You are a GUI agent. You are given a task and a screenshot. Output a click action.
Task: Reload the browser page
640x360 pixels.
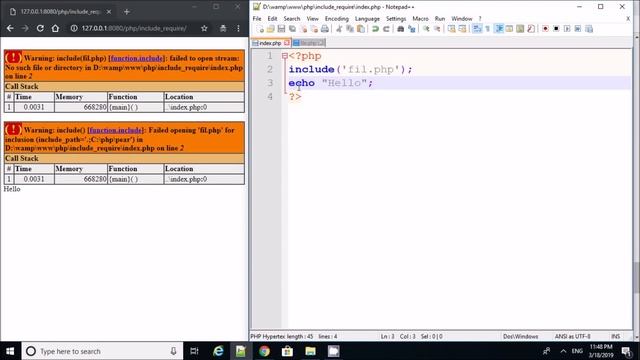[40, 28]
